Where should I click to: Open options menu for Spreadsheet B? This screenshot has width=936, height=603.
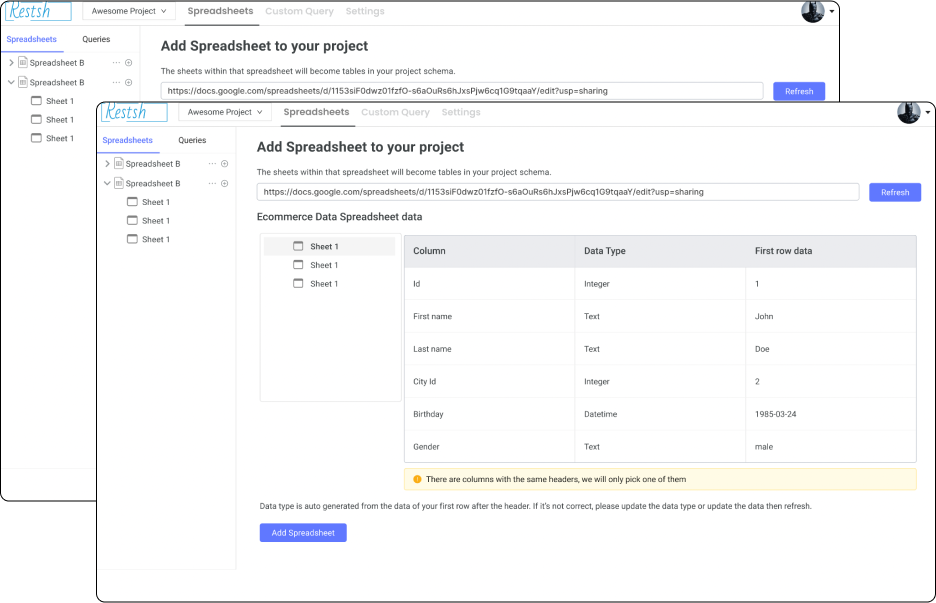coord(211,183)
